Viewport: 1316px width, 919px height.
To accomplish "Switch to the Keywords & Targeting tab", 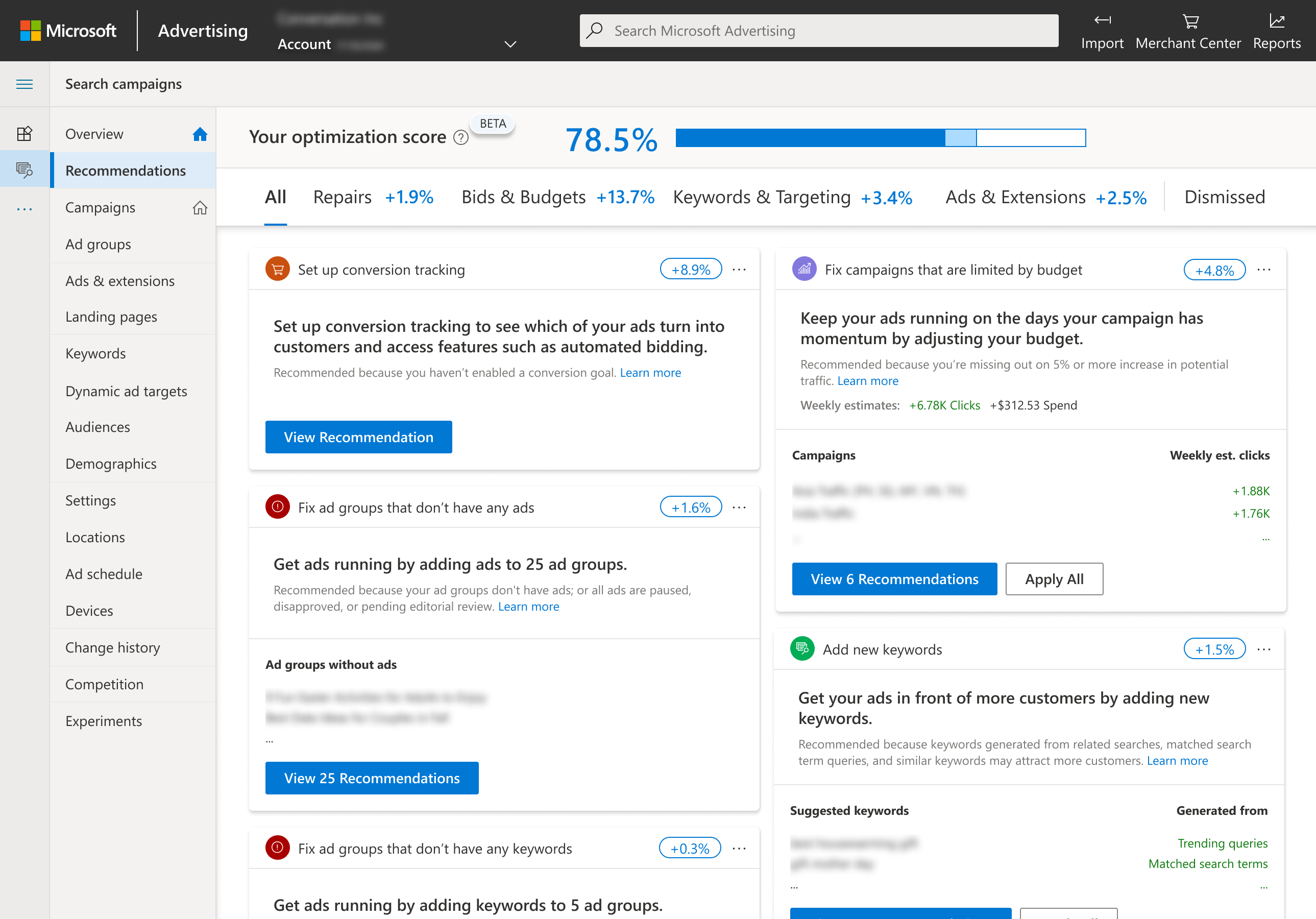I will click(792, 197).
